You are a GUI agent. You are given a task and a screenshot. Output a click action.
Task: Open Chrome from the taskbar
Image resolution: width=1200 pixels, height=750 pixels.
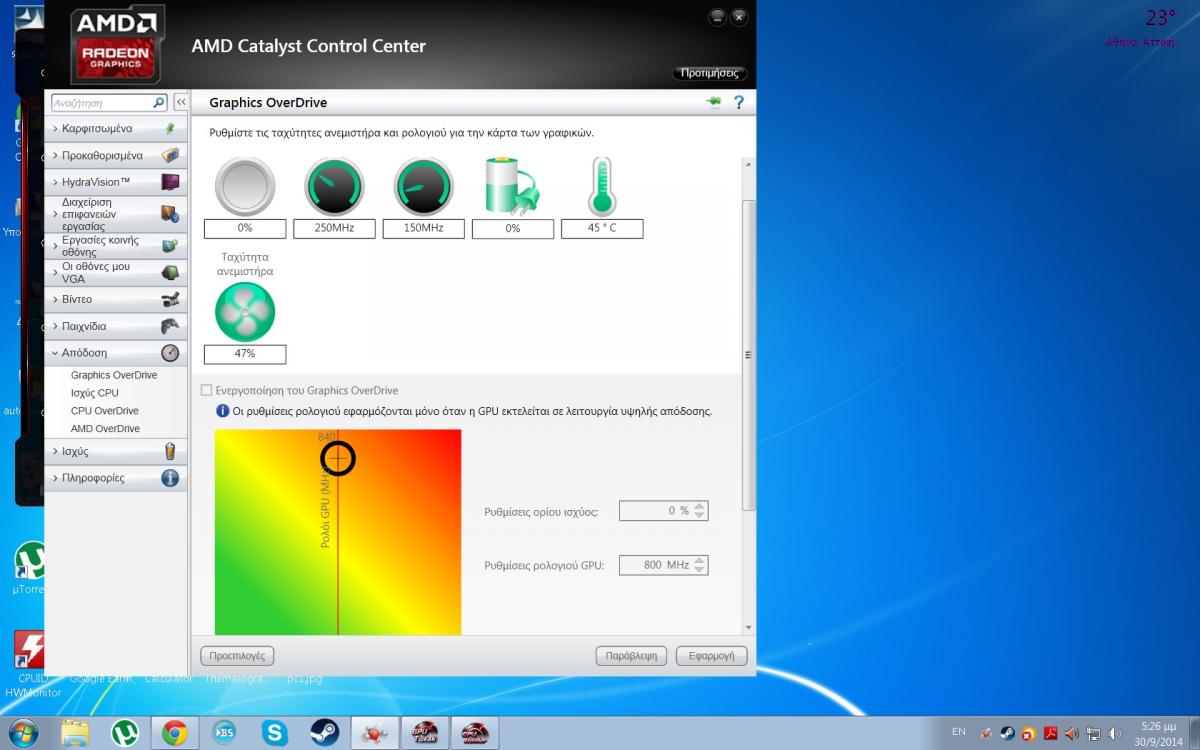click(x=174, y=733)
